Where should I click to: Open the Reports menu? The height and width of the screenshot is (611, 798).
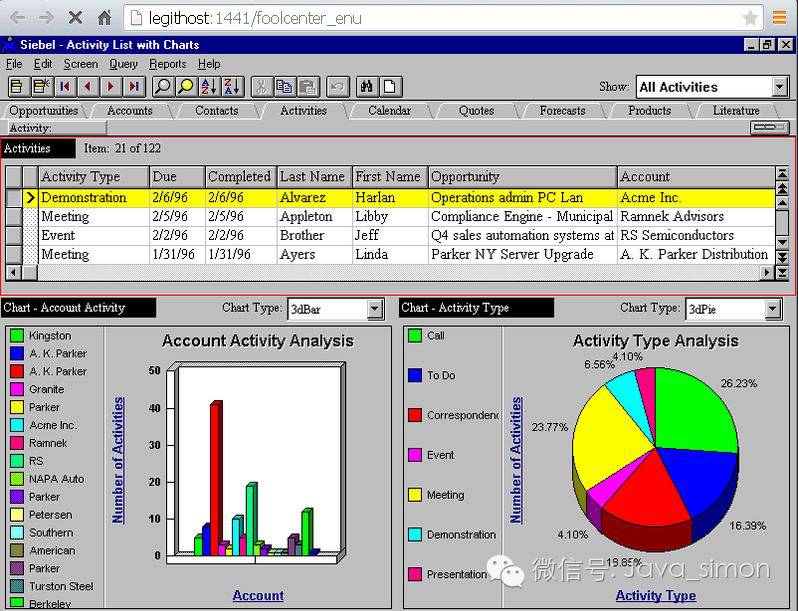[167, 64]
